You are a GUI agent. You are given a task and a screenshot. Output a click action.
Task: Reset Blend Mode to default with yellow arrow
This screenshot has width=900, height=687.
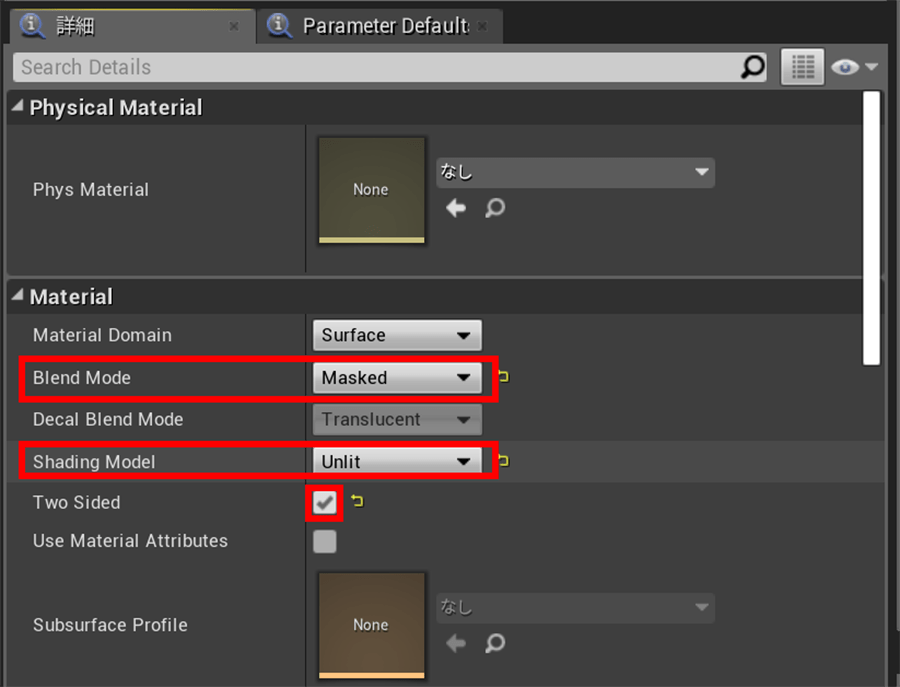(x=503, y=377)
